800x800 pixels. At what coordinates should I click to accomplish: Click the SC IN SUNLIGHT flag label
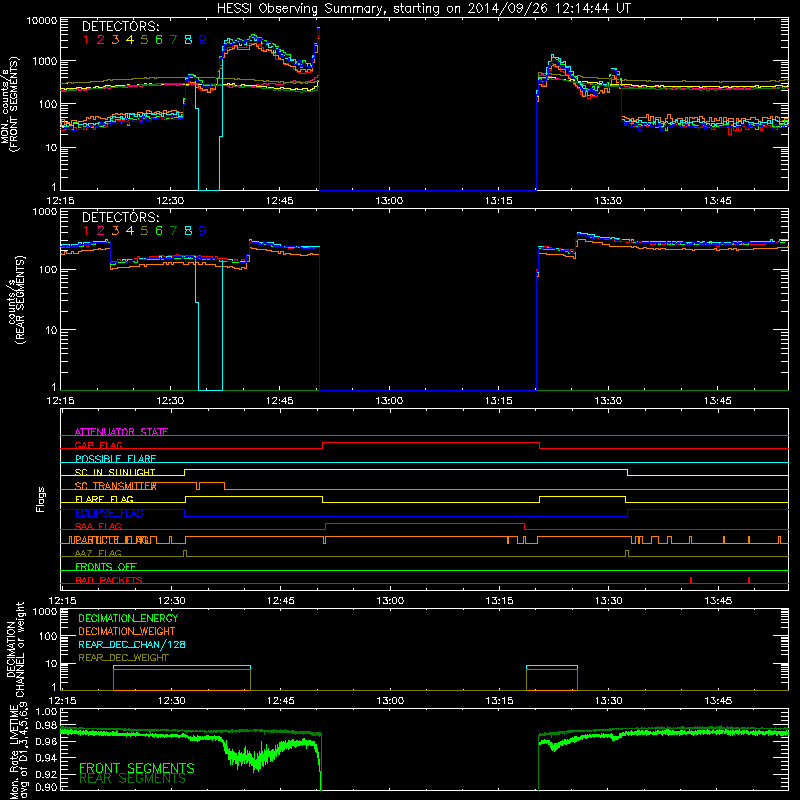pyautogui.click(x=115, y=472)
